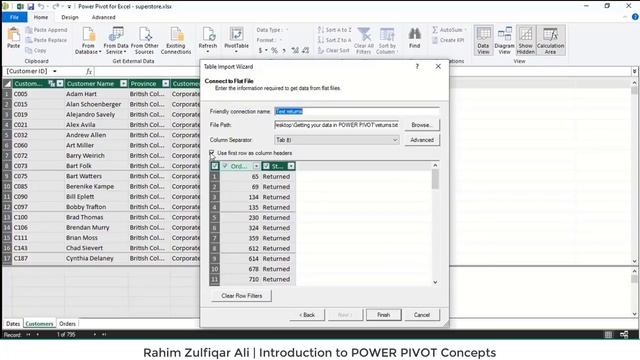640x360 pixels.
Task: Click the Back button
Action: pyautogui.click(x=307, y=315)
